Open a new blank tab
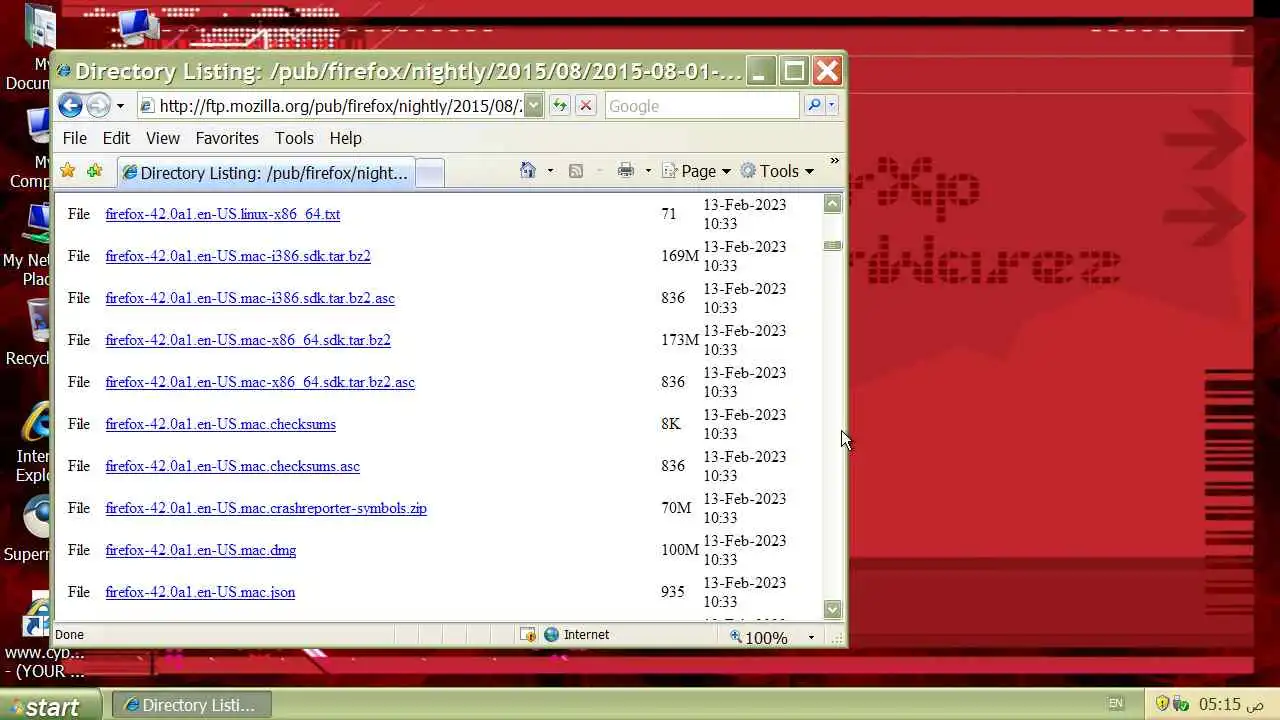 (430, 173)
